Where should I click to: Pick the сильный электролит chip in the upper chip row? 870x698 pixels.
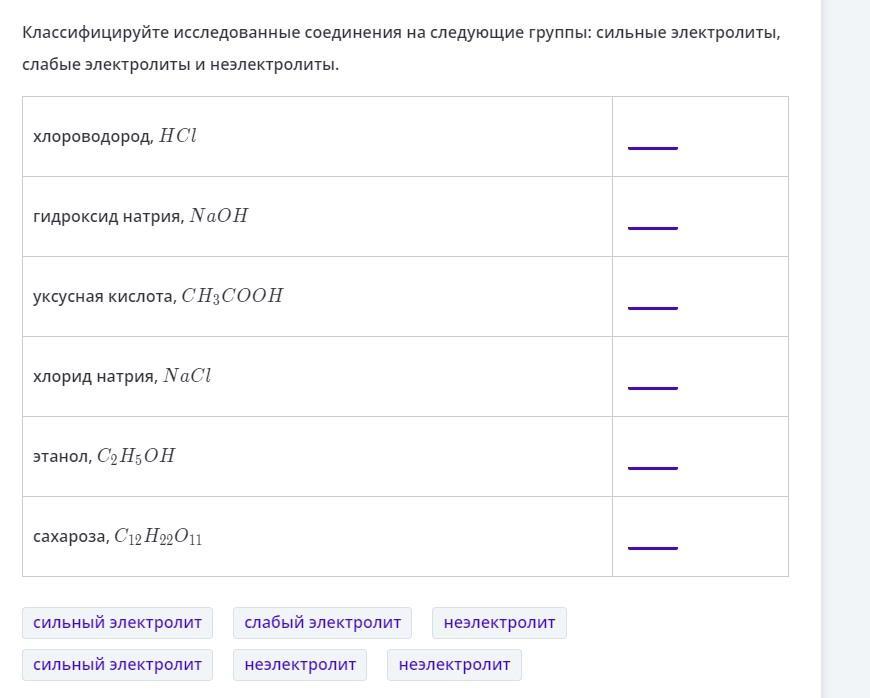[x=117, y=623]
